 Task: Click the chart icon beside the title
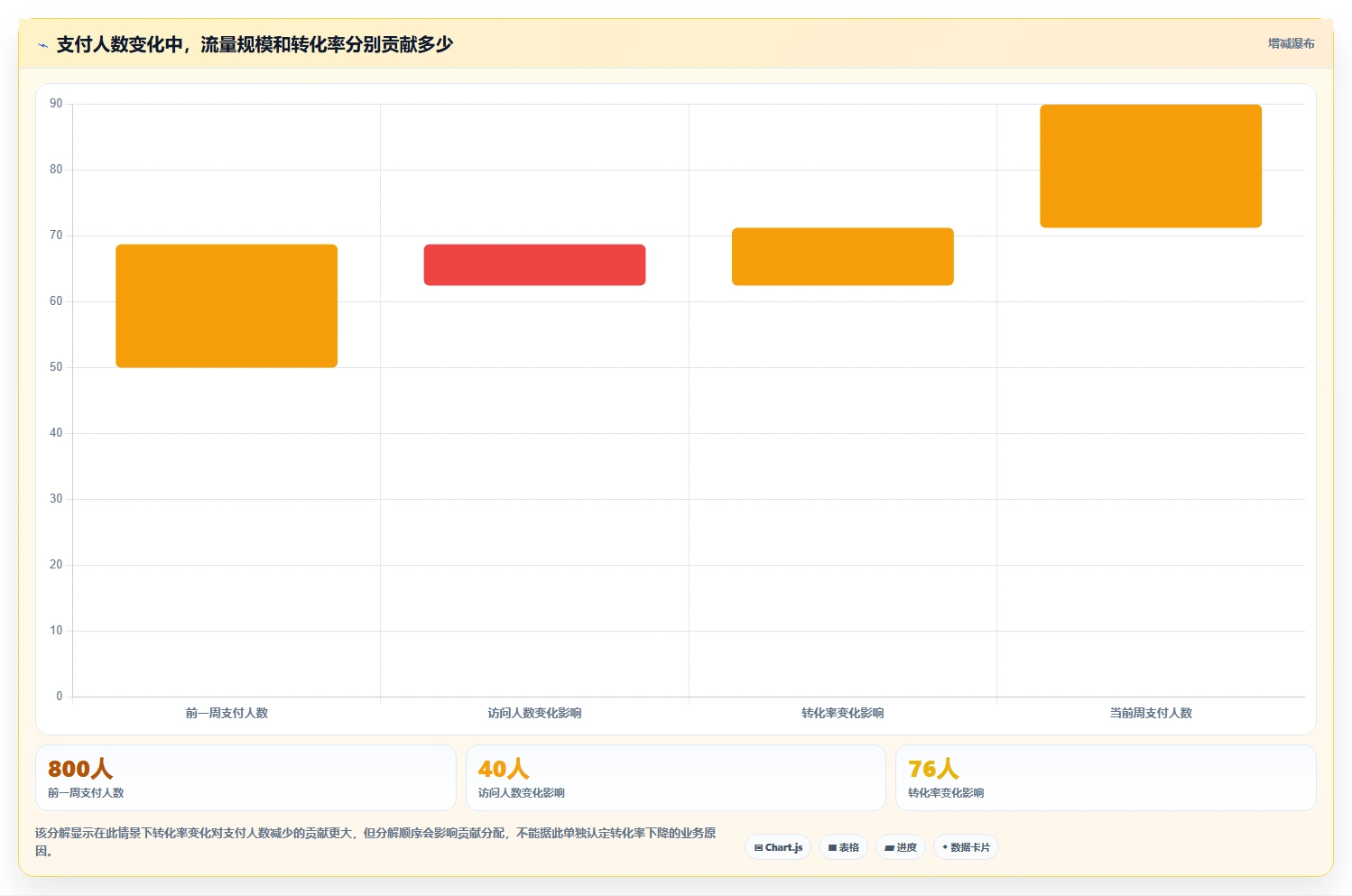click(x=42, y=45)
